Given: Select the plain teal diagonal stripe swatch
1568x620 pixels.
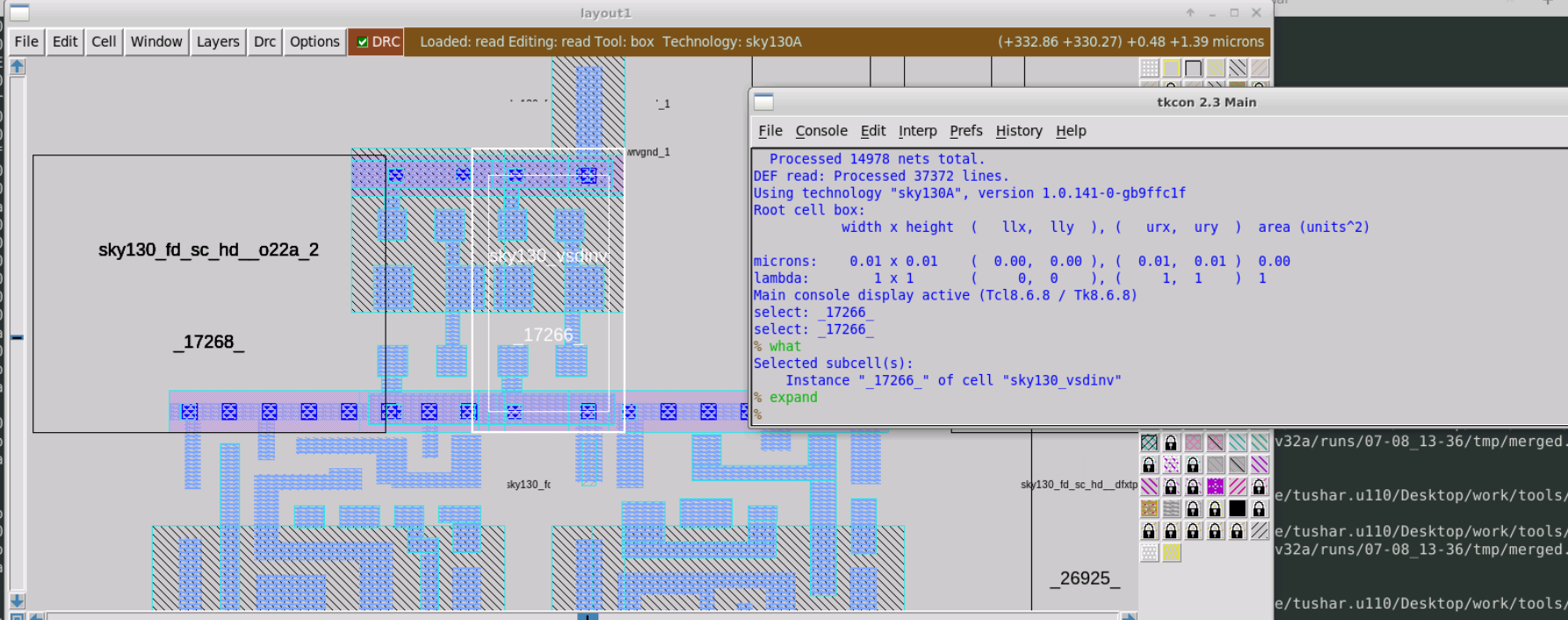Looking at the screenshot, I should pyautogui.click(x=1238, y=442).
